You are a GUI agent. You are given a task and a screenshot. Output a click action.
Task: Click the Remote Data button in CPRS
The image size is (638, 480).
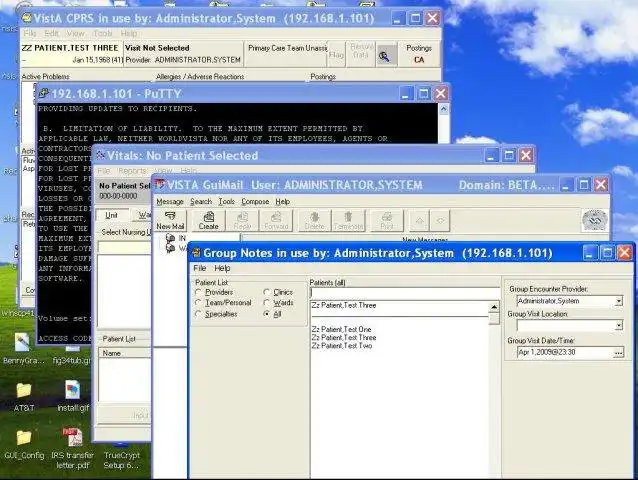(x=361, y=54)
